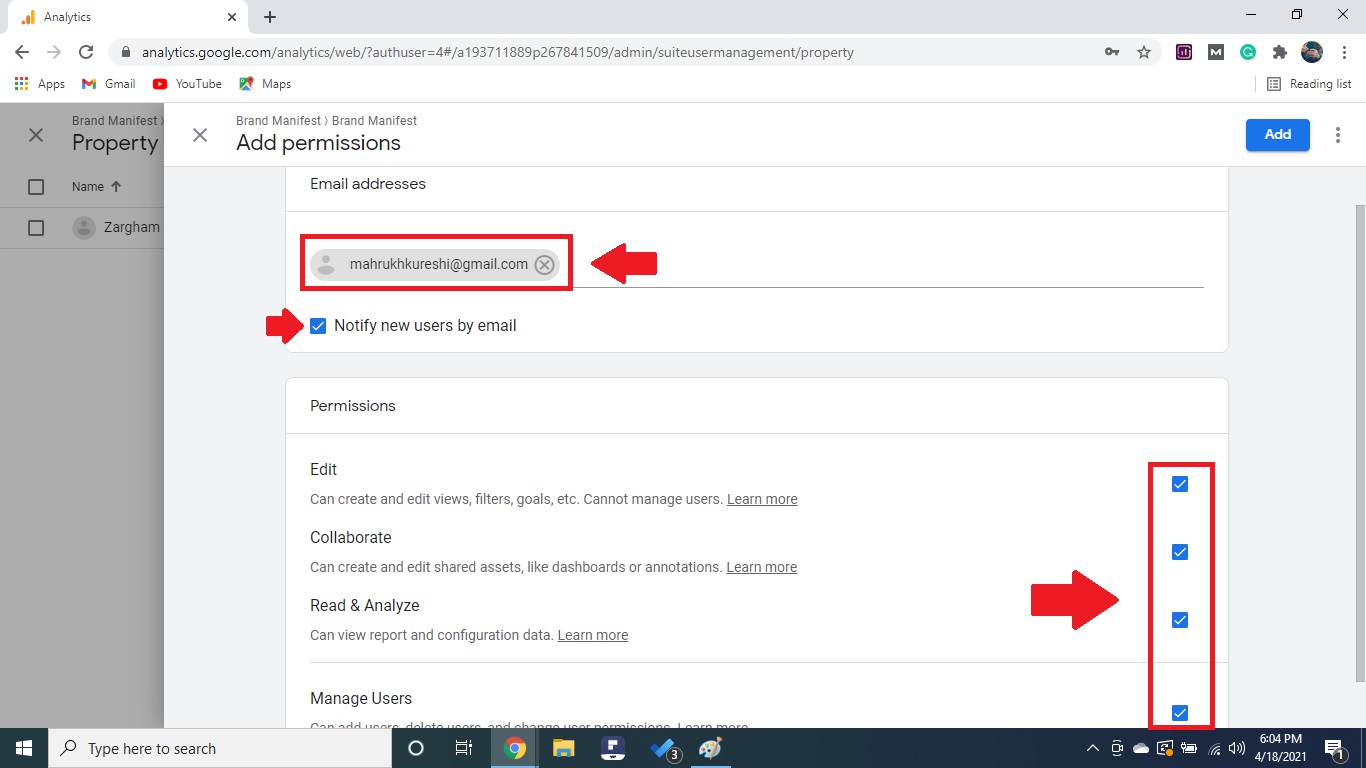Screen dimensions: 1366x768
Task: Open the Maps bookmark
Action: pos(265,84)
